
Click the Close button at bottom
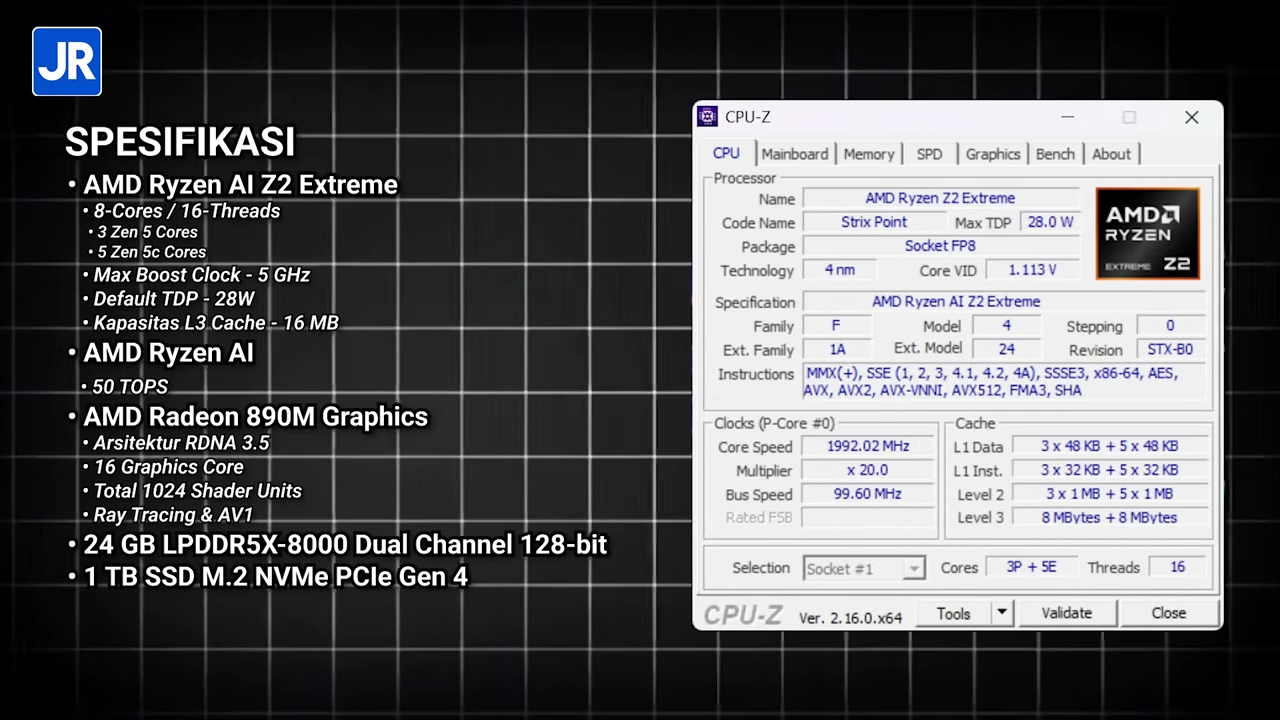[x=1168, y=613]
